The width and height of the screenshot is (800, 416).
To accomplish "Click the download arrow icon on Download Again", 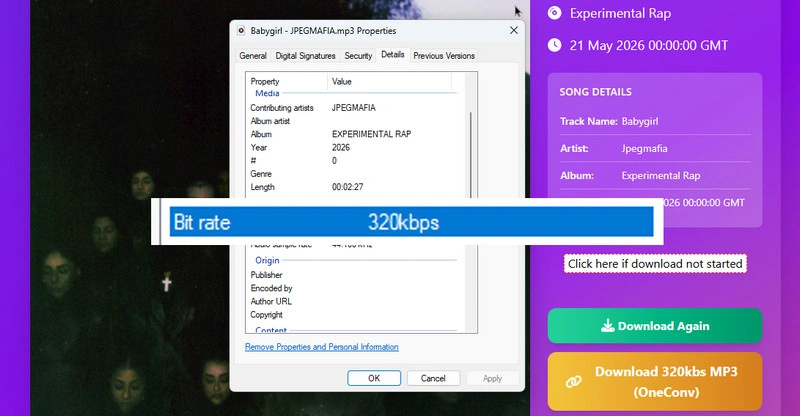I will (x=607, y=326).
